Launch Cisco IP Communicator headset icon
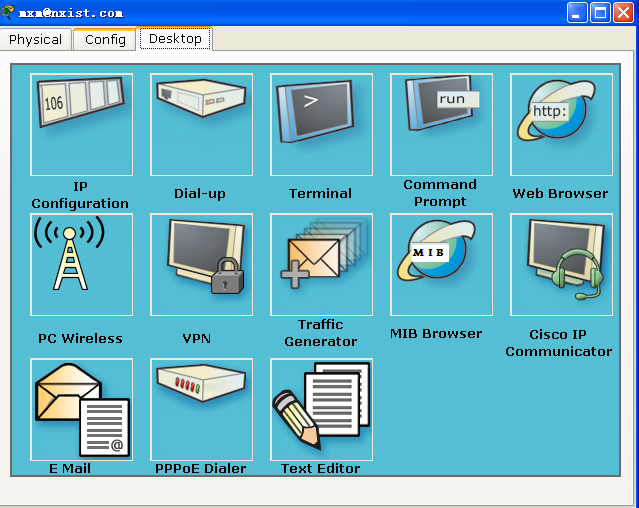The image size is (639, 508). click(x=562, y=264)
